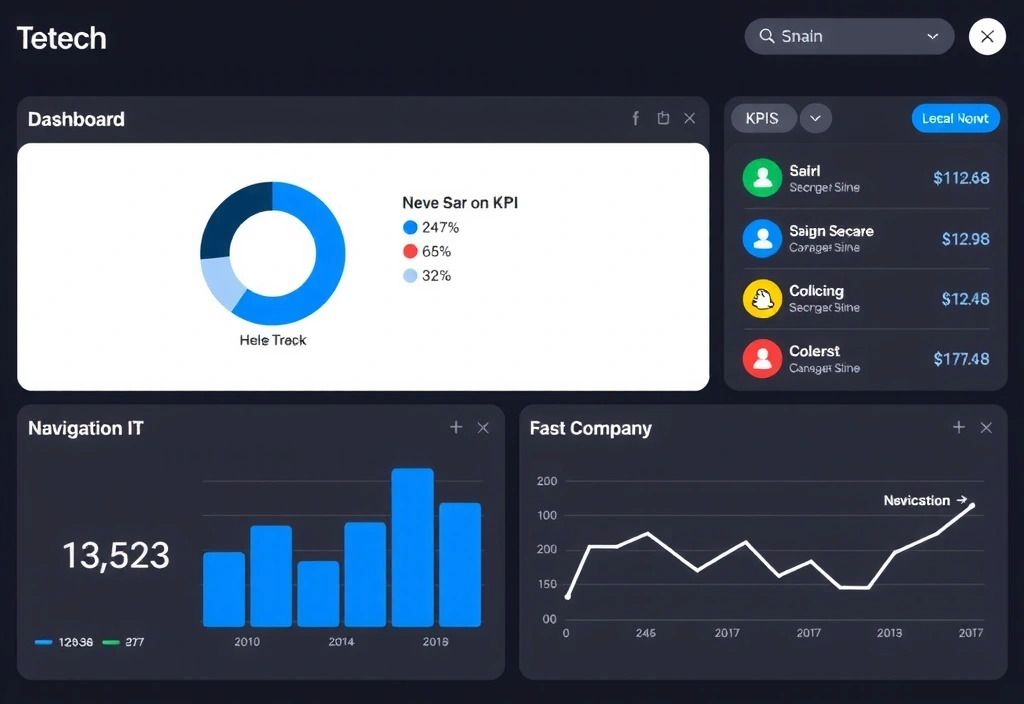Close the Navigation IT panel
The width and height of the screenshot is (1024, 704).
483,428
